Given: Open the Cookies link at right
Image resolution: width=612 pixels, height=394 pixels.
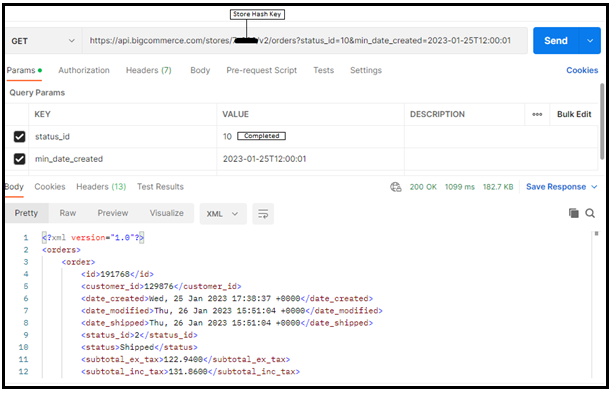Looking at the screenshot, I should pos(582,70).
